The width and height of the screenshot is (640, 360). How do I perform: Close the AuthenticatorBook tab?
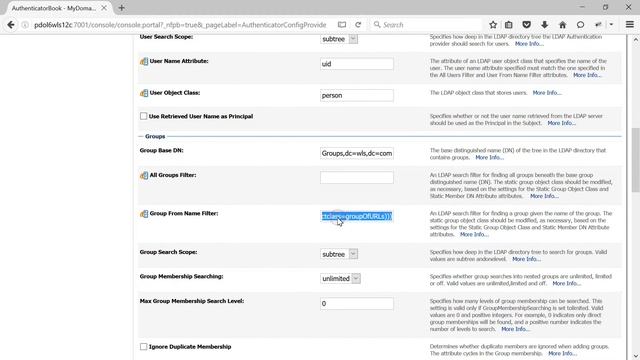[x=104, y=8]
